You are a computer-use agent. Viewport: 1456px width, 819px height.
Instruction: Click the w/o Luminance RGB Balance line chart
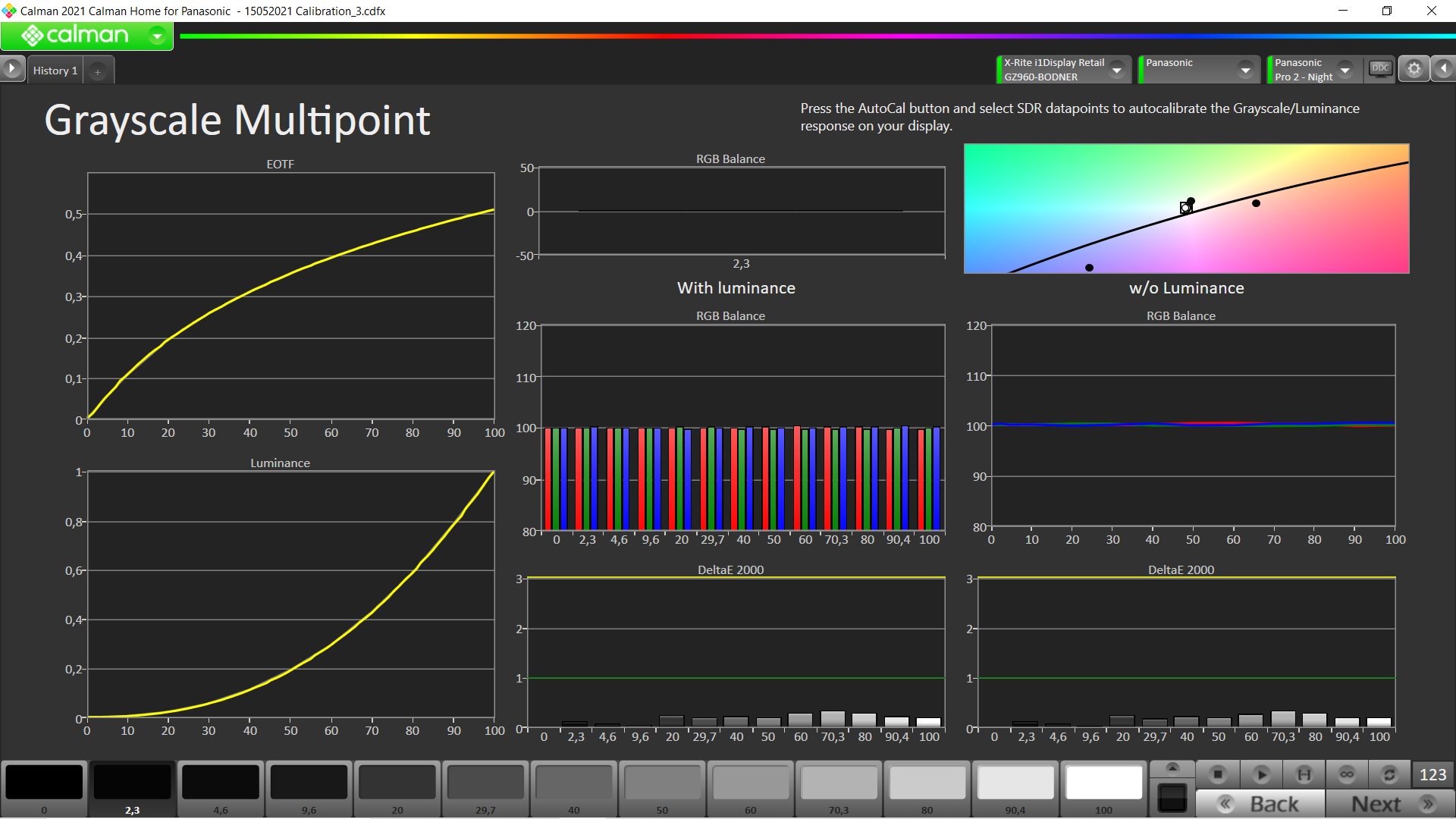(x=1193, y=425)
